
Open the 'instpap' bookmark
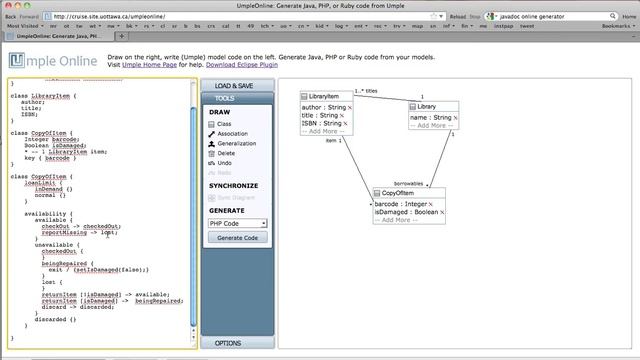[503, 26]
